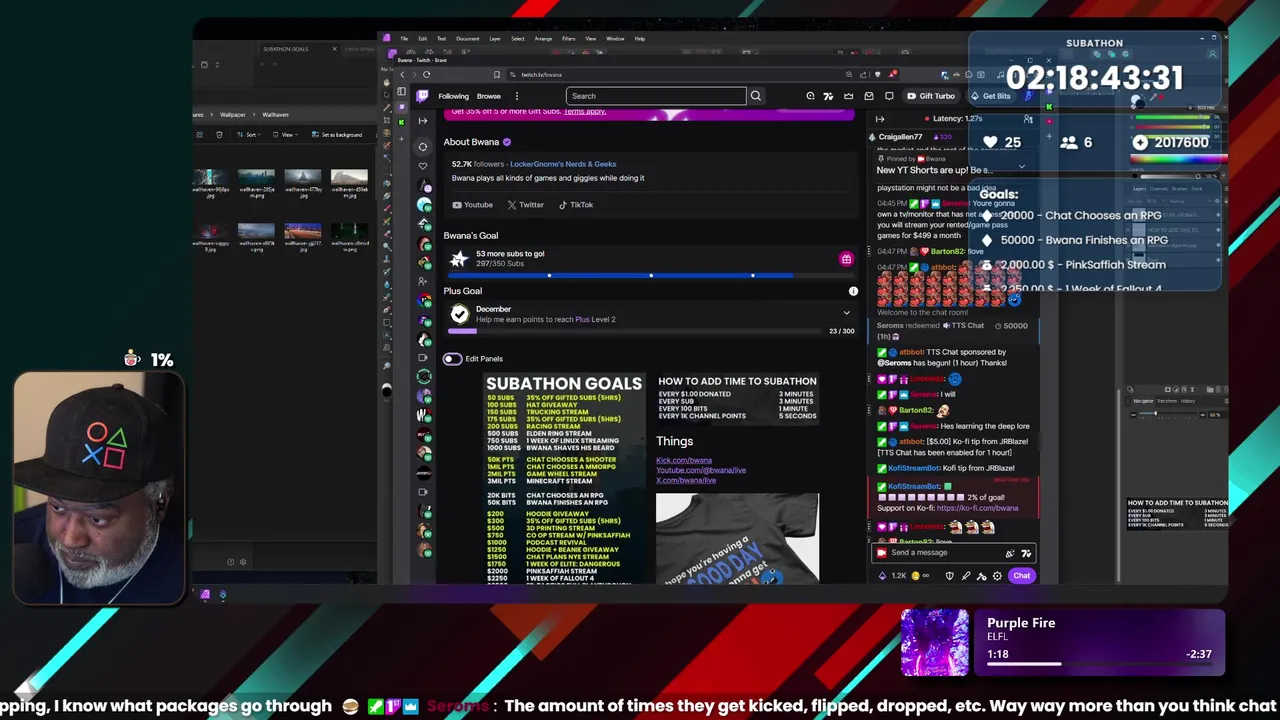This screenshot has height=720, width=1280.
Task: Toggle the Edit Panels switch
Action: (x=452, y=359)
